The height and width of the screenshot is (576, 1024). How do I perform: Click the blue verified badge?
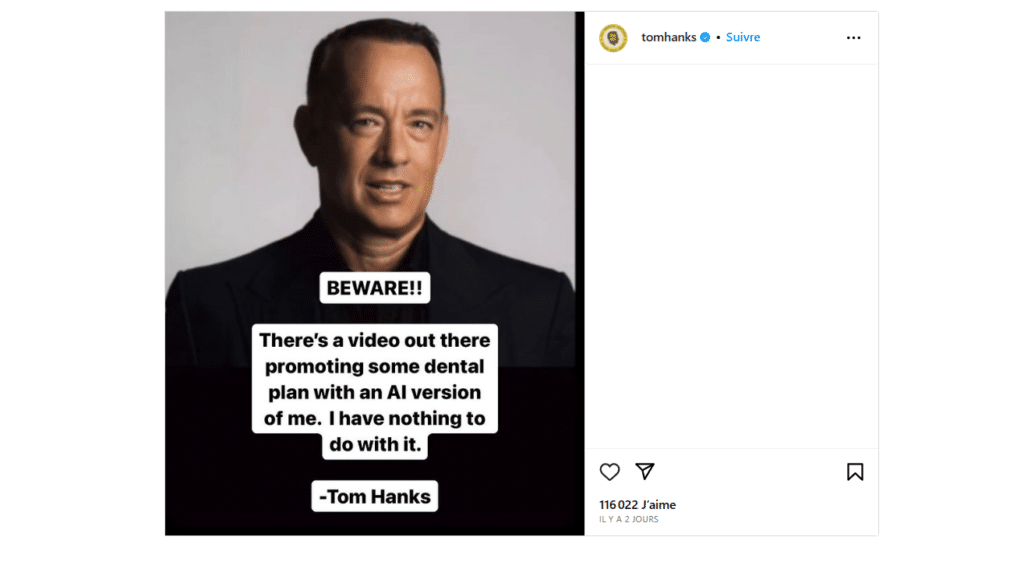coord(705,37)
